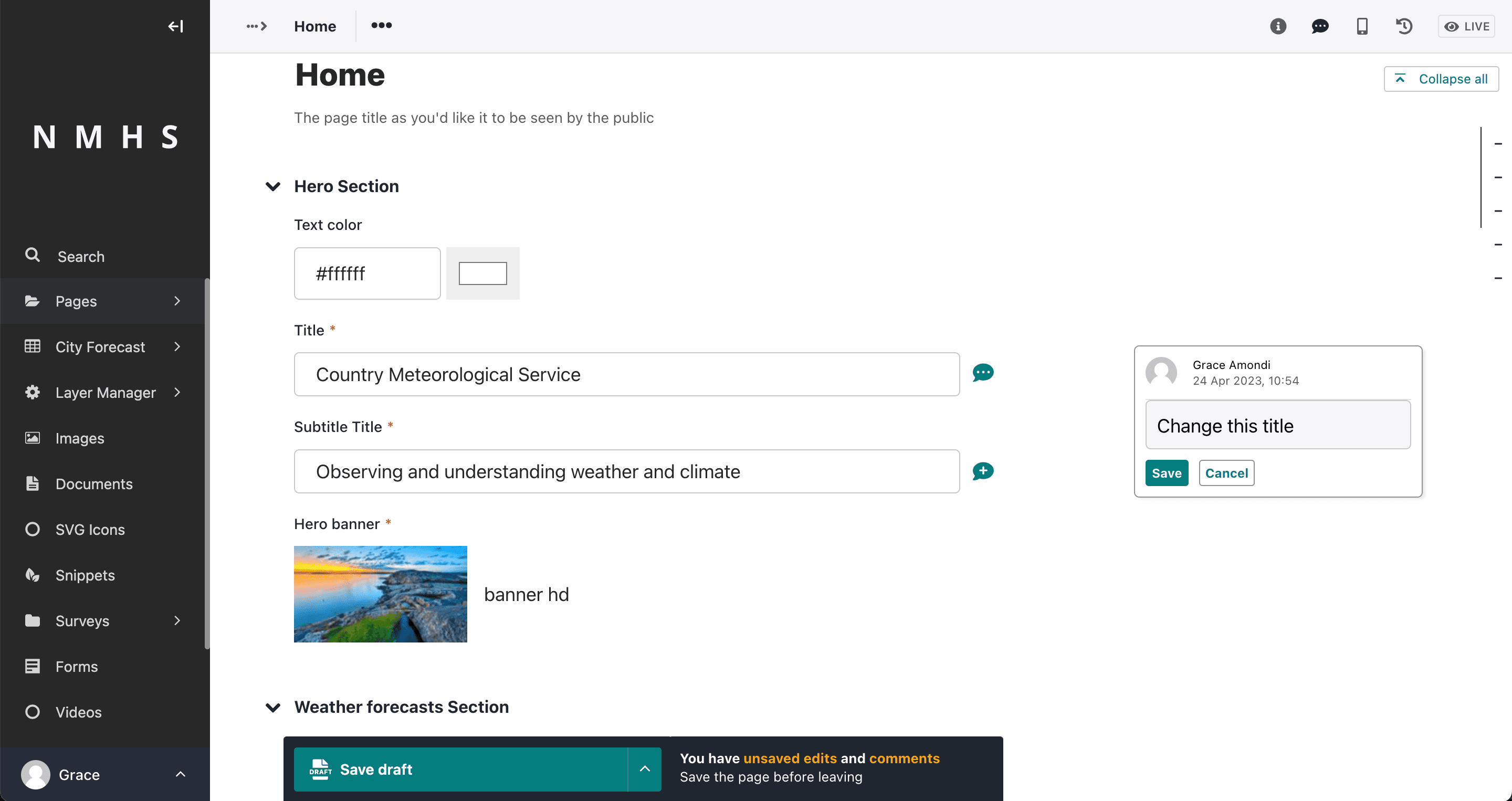Add comment on Subtitle Title field
Image resolution: width=1512 pixels, height=801 pixels.
coord(983,471)
